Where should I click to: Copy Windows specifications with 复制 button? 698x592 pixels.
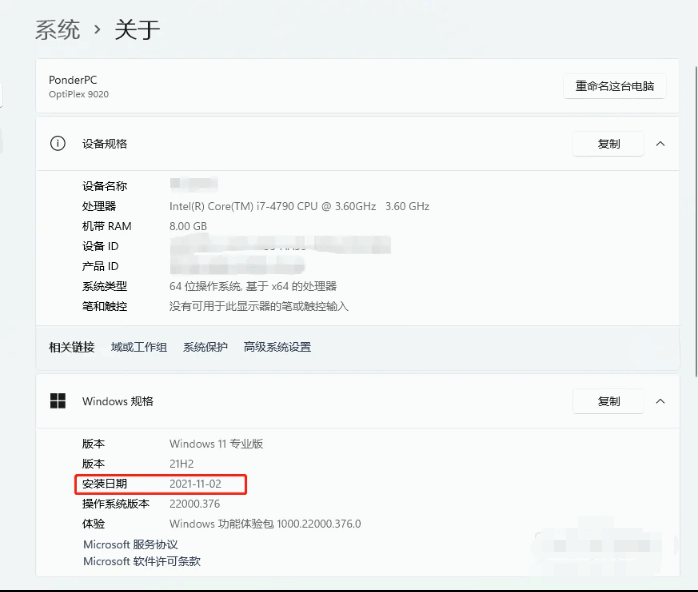(609, 401)
